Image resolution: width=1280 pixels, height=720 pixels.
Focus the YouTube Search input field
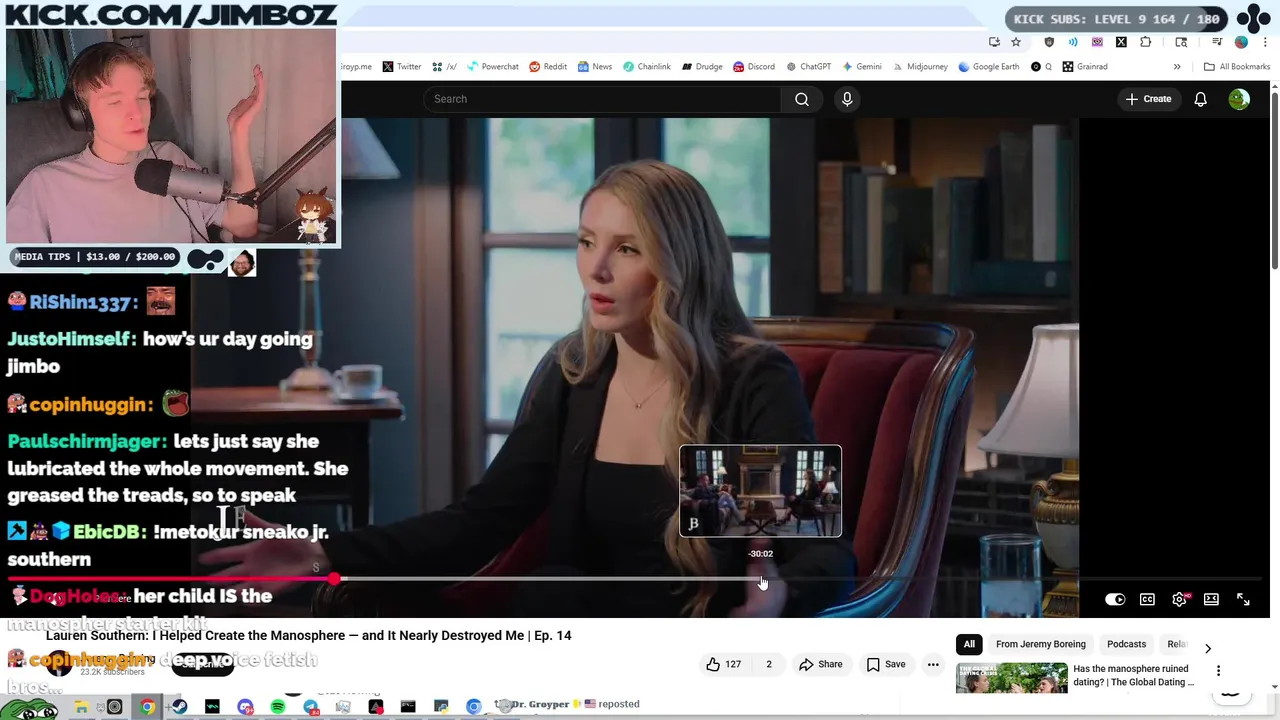point(602,99)
